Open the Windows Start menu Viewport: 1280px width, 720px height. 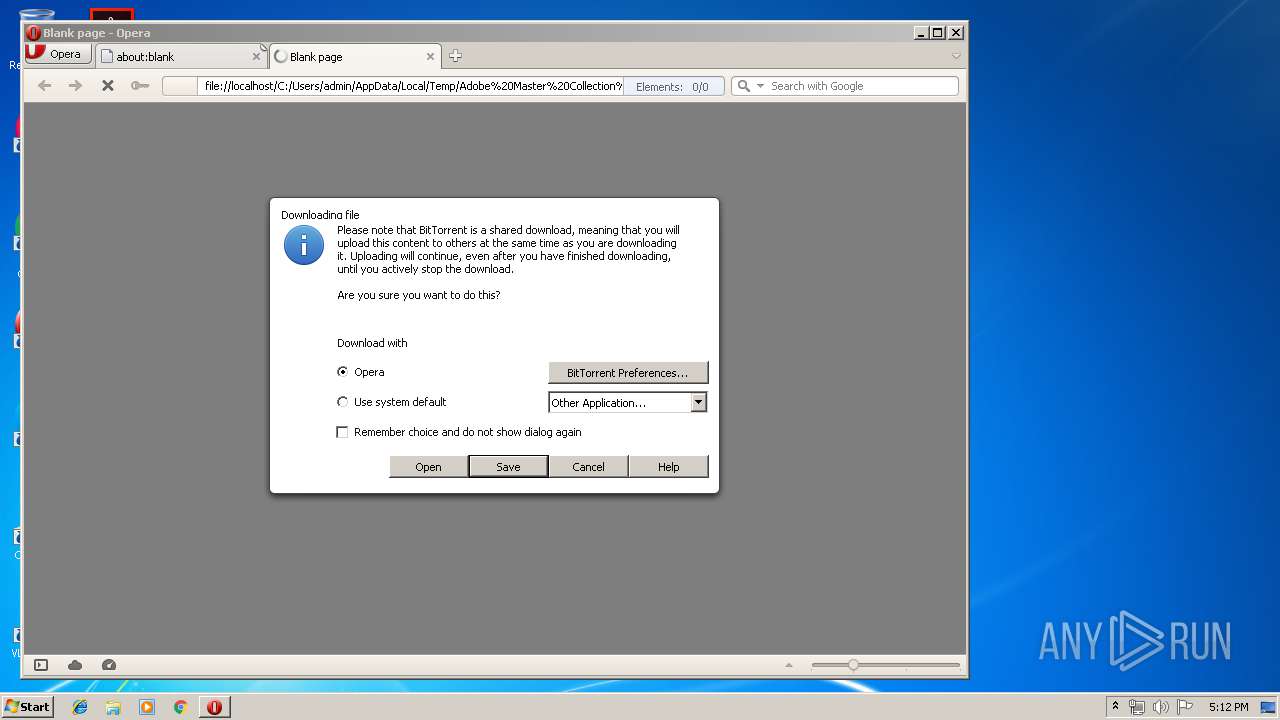[27, 707]
